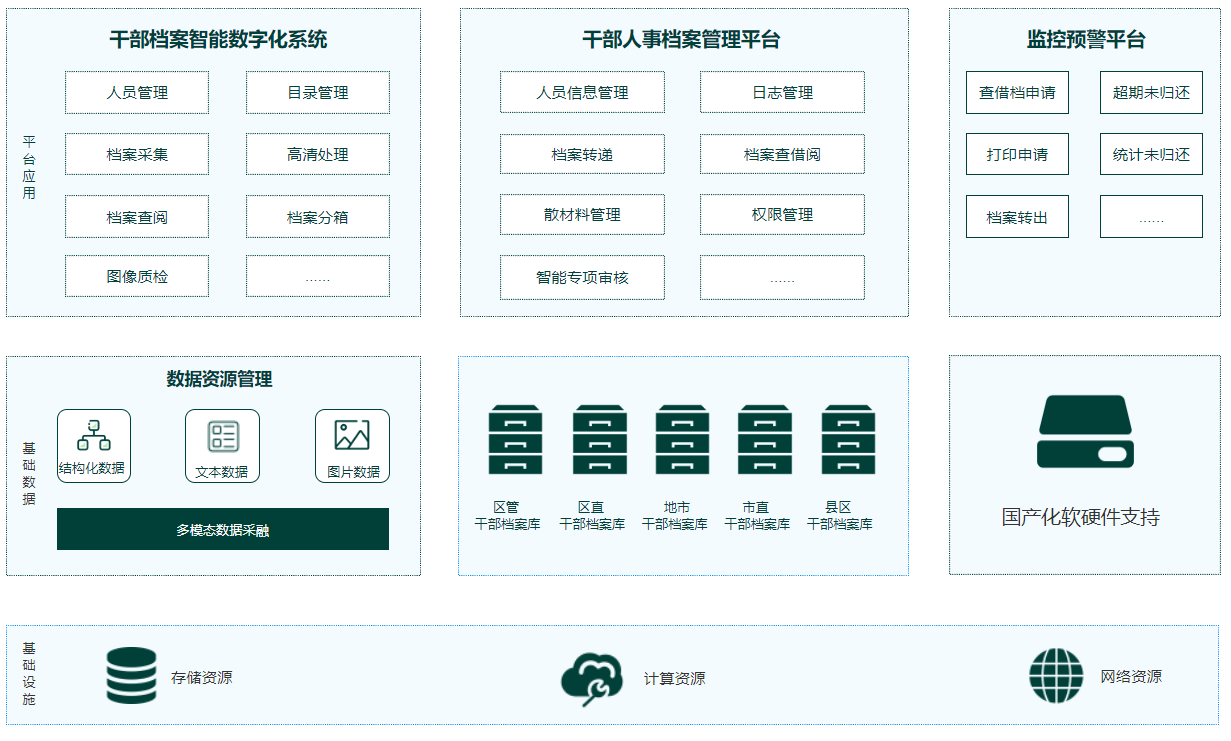This screenshot has height=741, width=1231.
Task: Click the 超期未归还 button
Action: pyautogui.click(x=1151, y=93)
